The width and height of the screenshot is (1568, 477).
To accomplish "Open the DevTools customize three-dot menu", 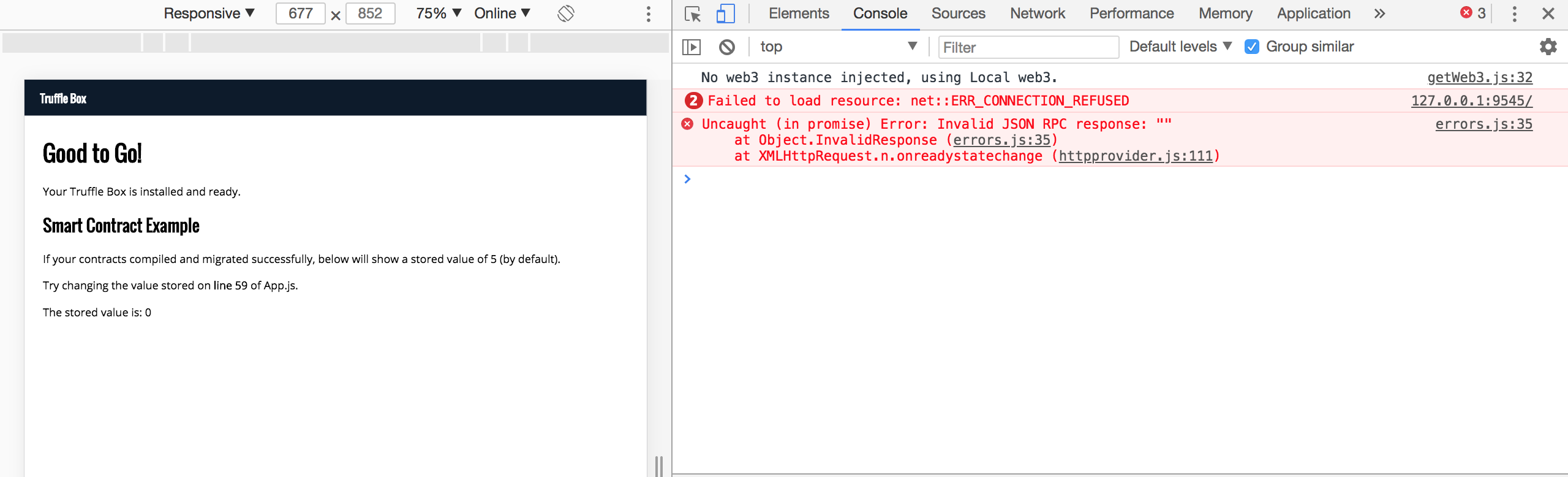I will (1515, 13).
